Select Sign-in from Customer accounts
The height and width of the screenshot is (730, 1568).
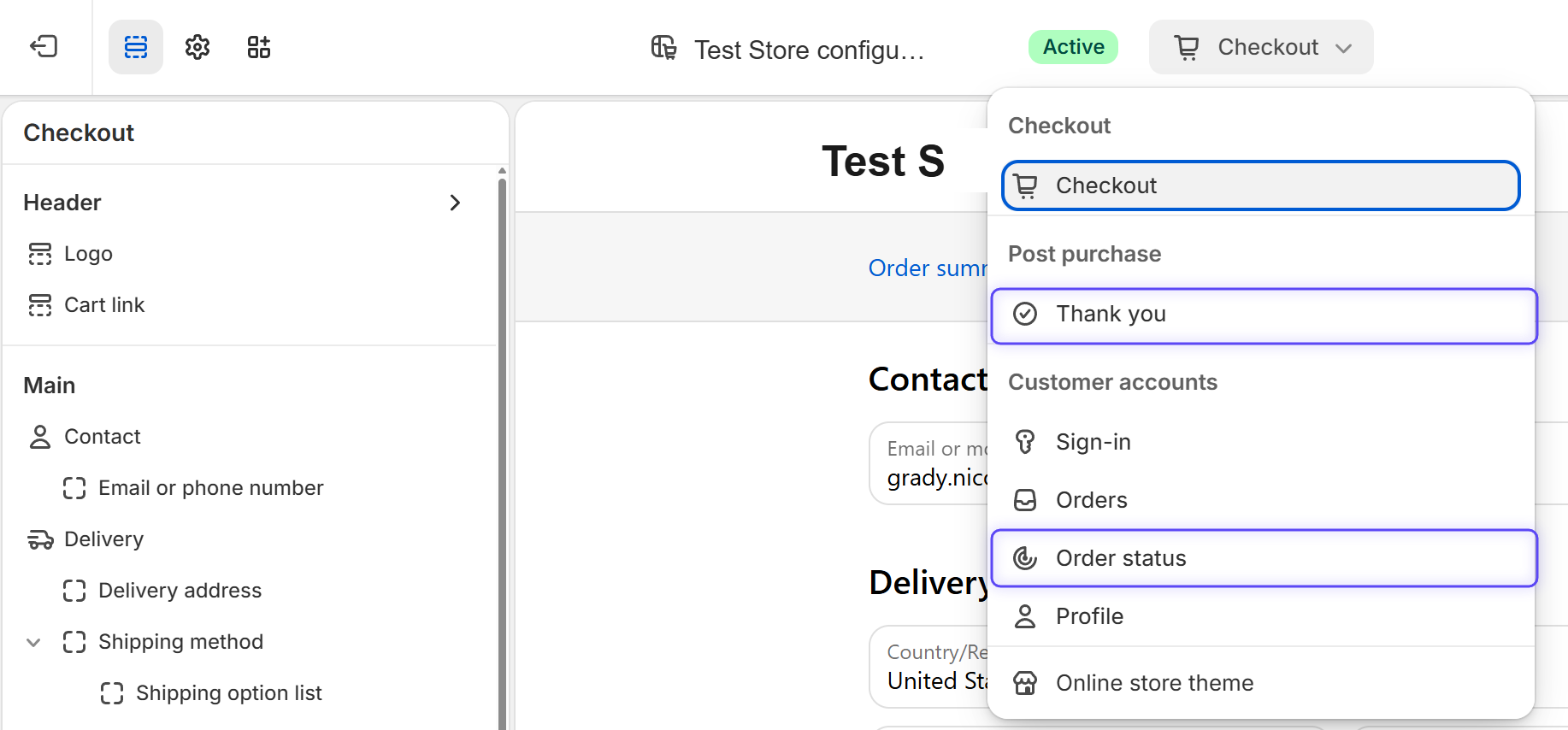(1261, 442)
